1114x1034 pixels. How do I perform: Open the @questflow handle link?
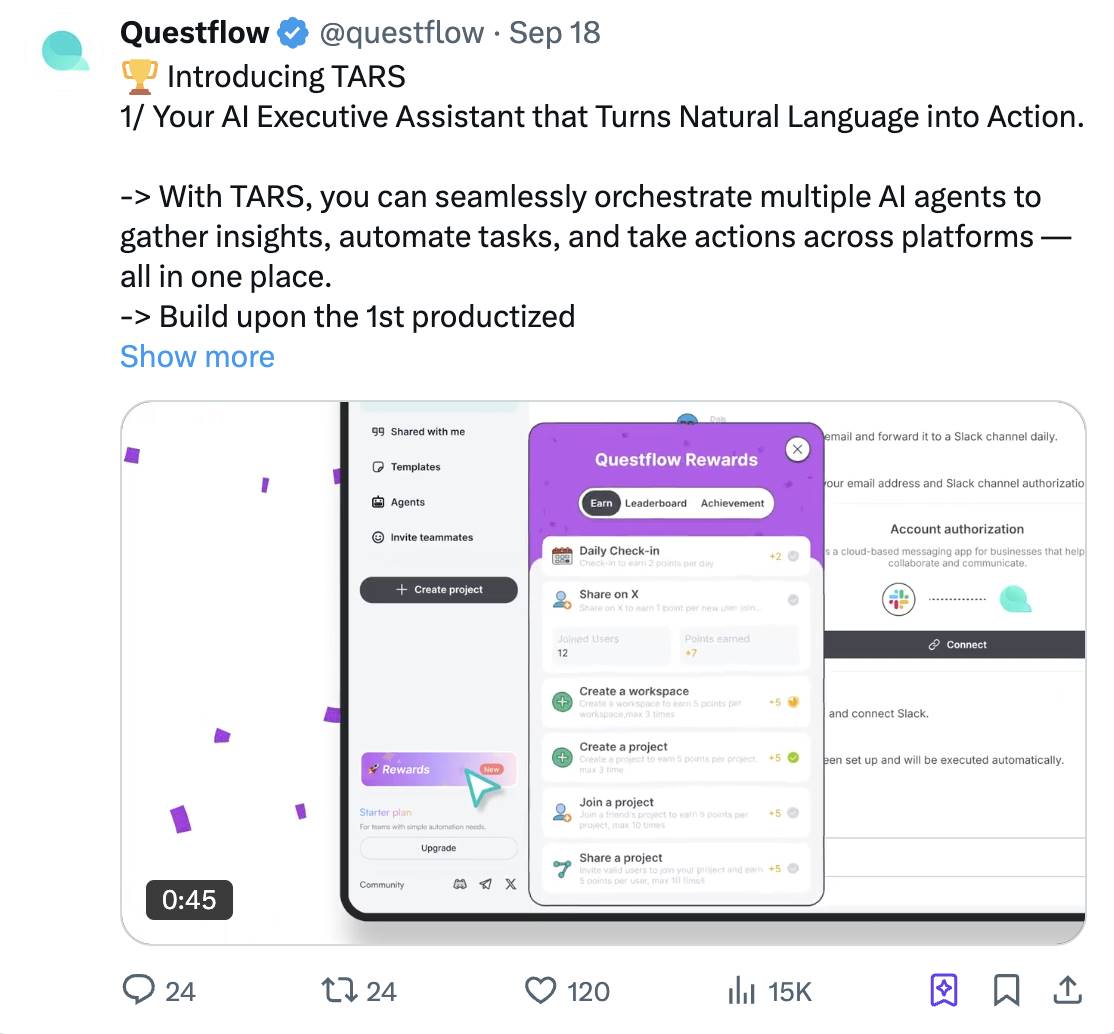(x=401, y=33)
